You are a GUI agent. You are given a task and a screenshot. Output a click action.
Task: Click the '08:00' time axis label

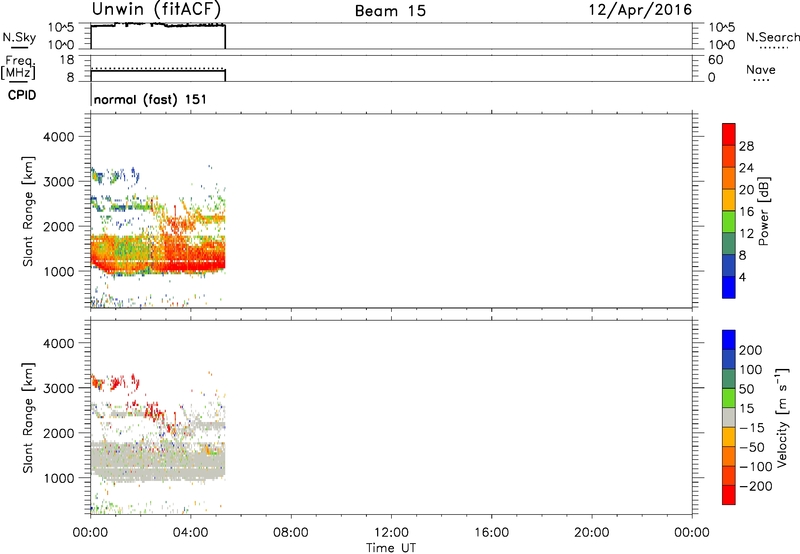pyautogui.click(x=291, y=533)
